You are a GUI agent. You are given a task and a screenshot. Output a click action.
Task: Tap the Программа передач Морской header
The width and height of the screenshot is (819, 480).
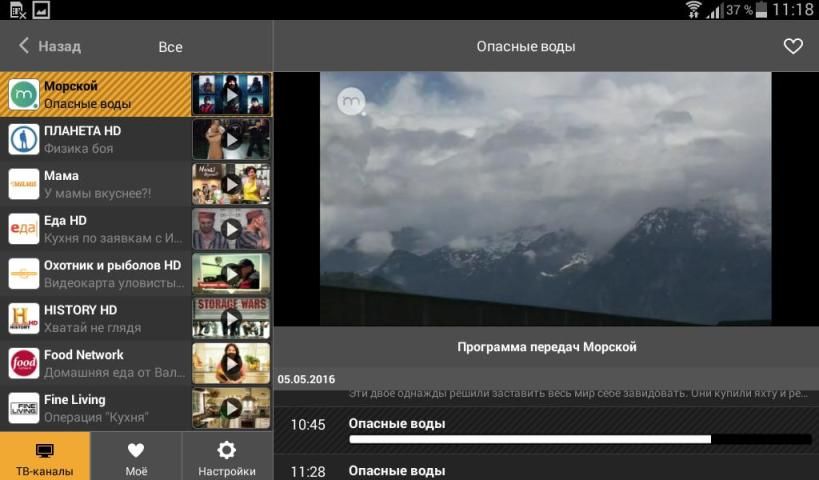click(x=546, y=347)
